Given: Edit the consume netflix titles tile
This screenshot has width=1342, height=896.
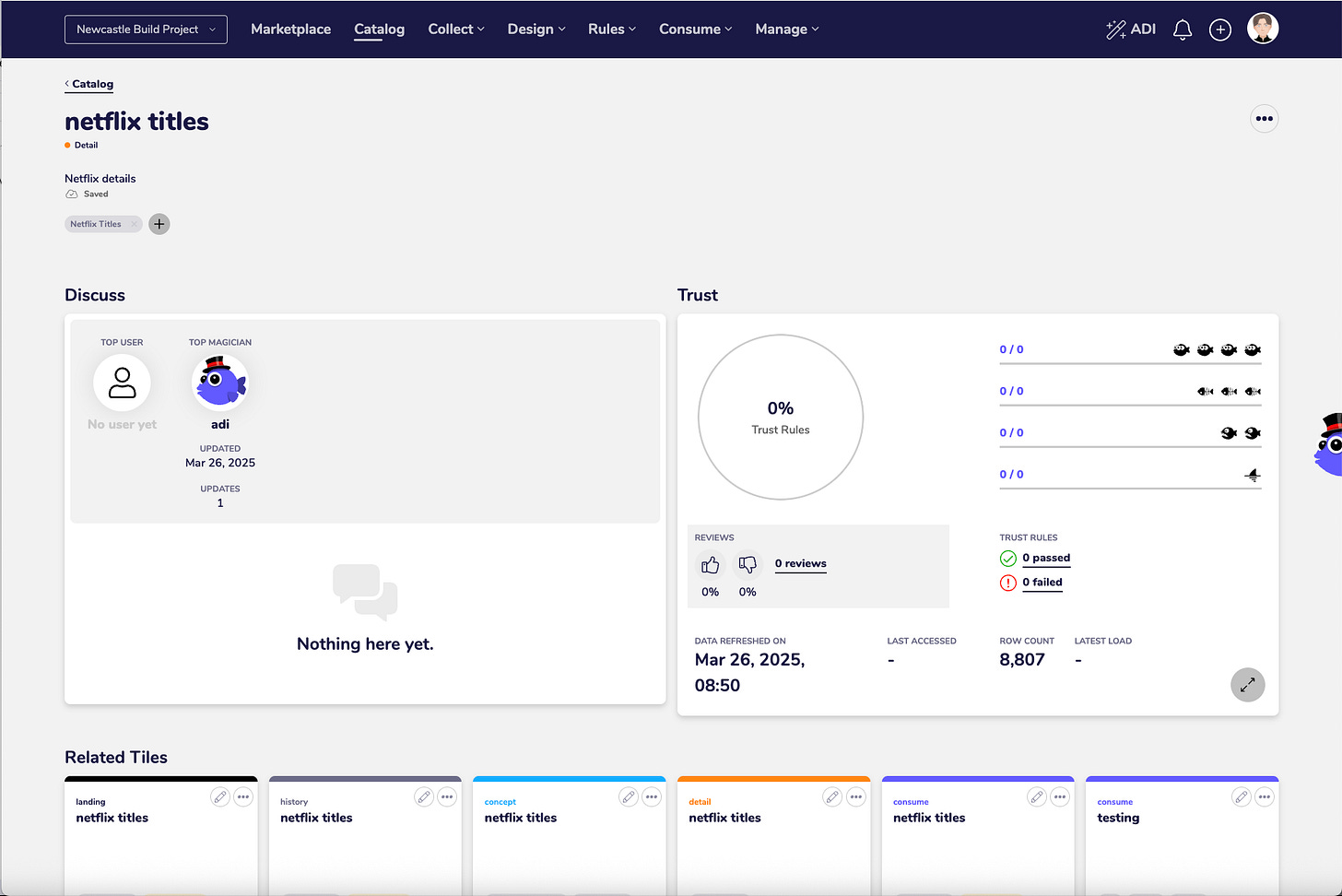Looking at the screenshot, I should pyautogui.click(x=1037, y=797).
